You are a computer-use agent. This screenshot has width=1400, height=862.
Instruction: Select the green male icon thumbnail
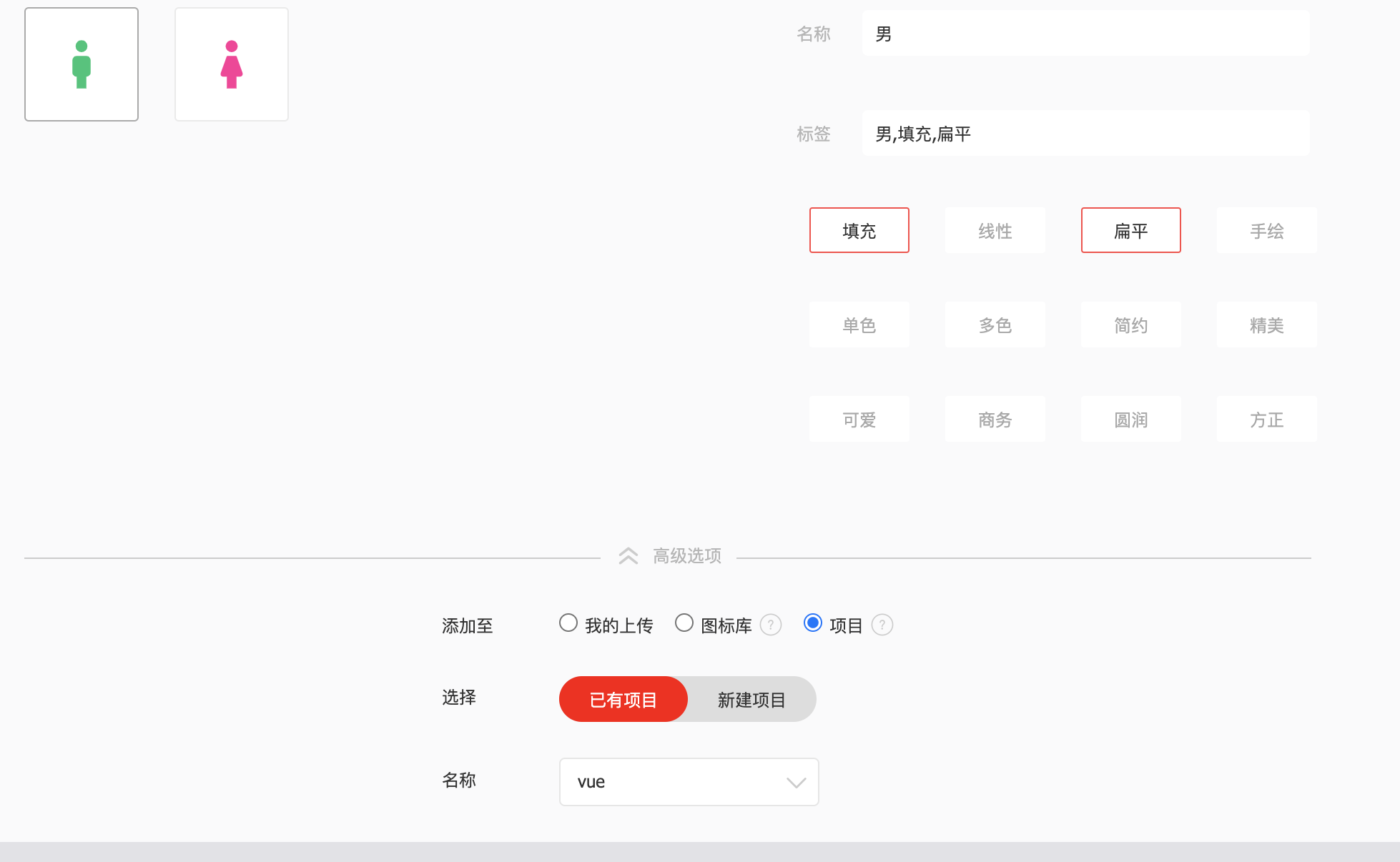pyautogui.click(x=81, y=64)
